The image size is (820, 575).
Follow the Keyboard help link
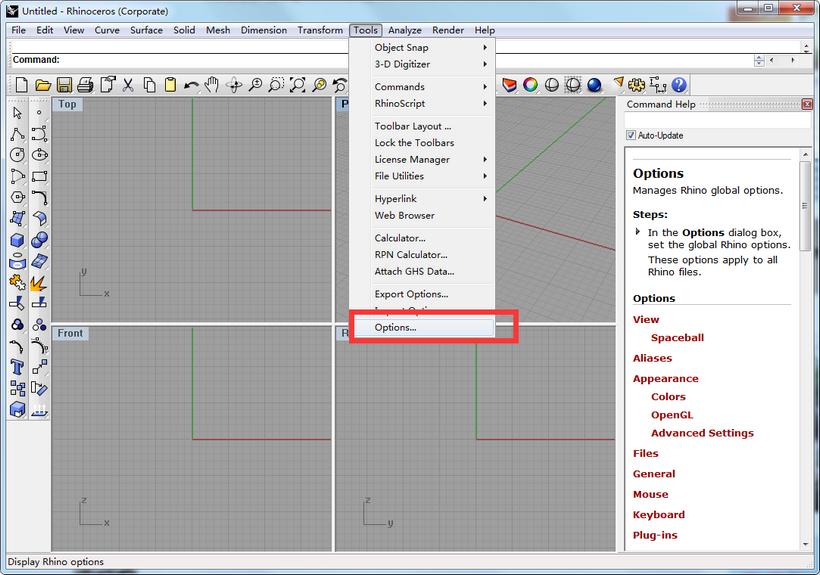(x=658, y=514)
